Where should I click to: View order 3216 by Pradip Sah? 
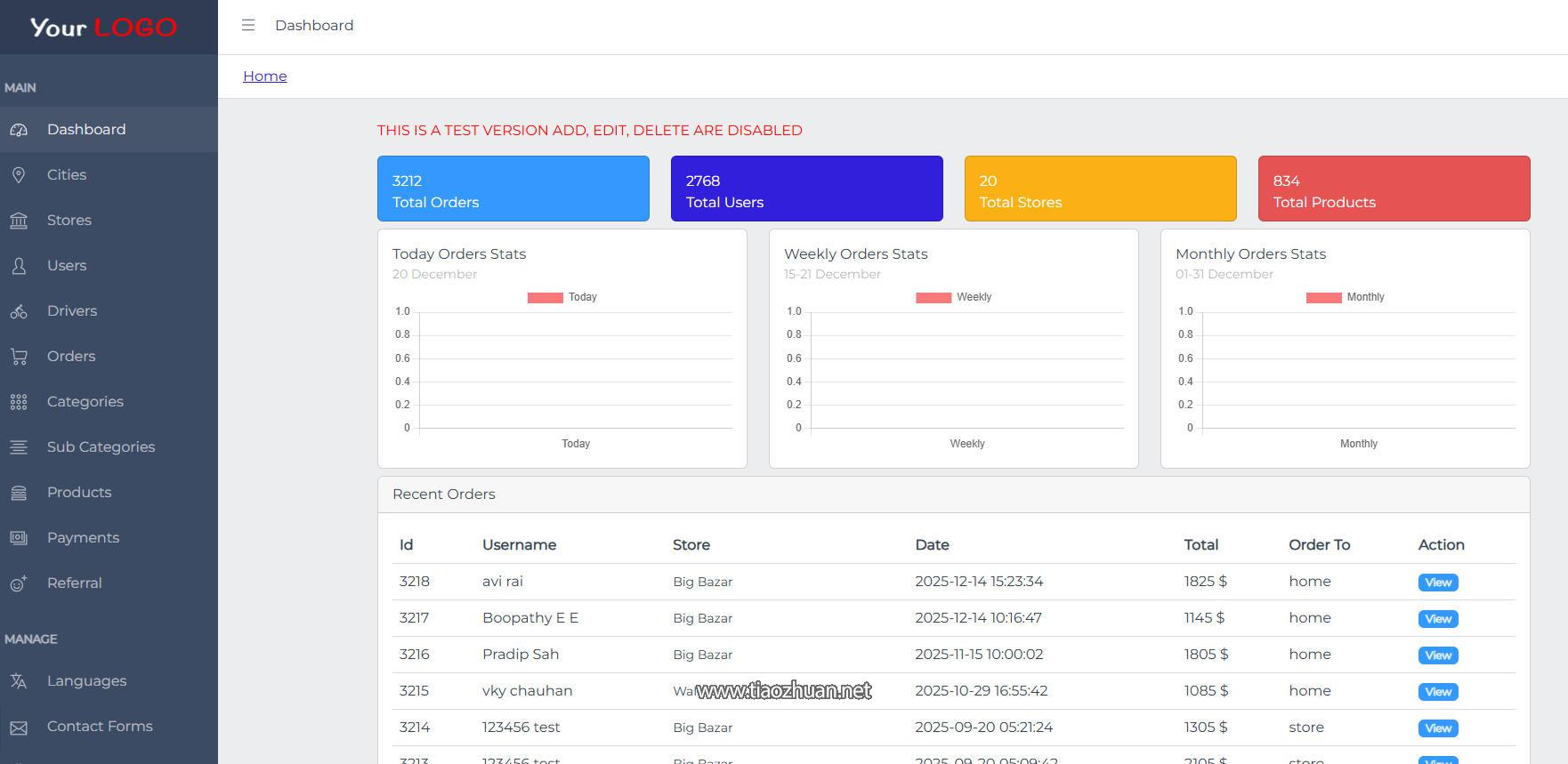[x=1437, y=655]
